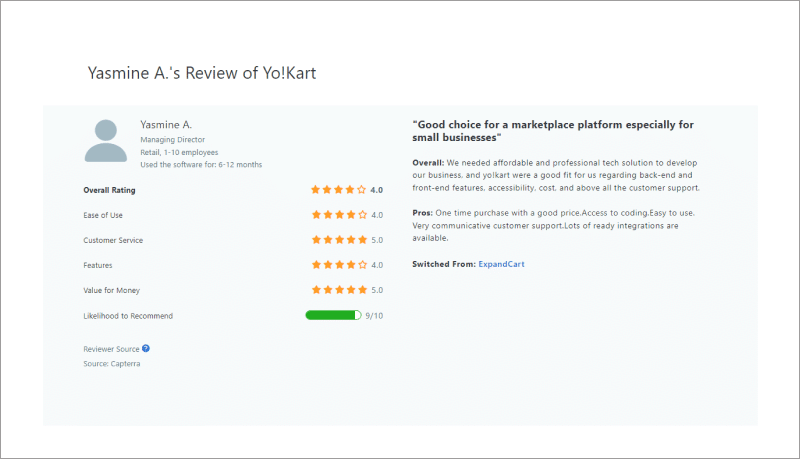Click the Reviewer Source label
Image resolution: width=800 pixels, height=459 pixels.
click(x=111, y=349)
